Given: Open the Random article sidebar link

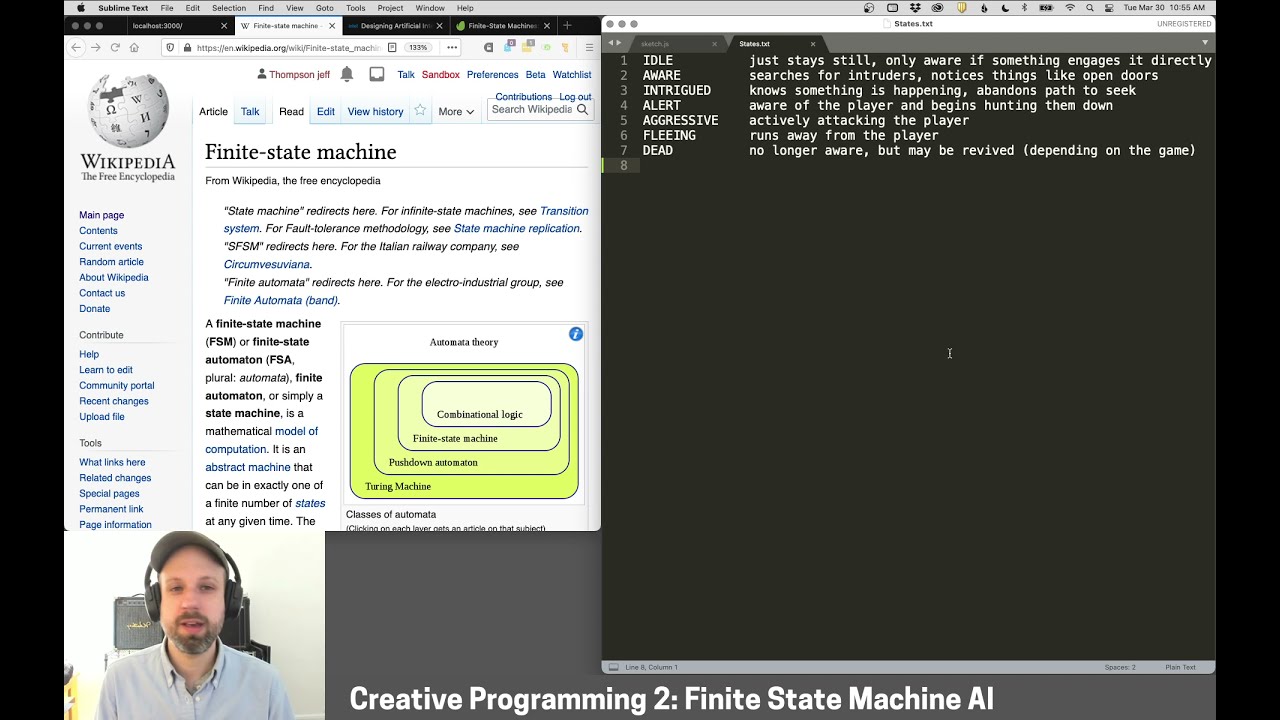Looking at the screenshot, I should point(111,262).
